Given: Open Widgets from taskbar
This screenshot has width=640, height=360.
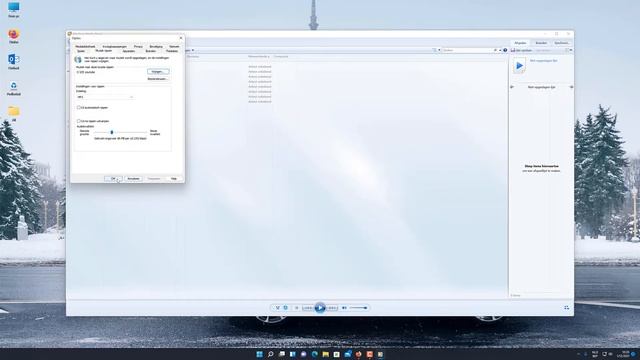Looking at the screenshot, I should (293, 354).
